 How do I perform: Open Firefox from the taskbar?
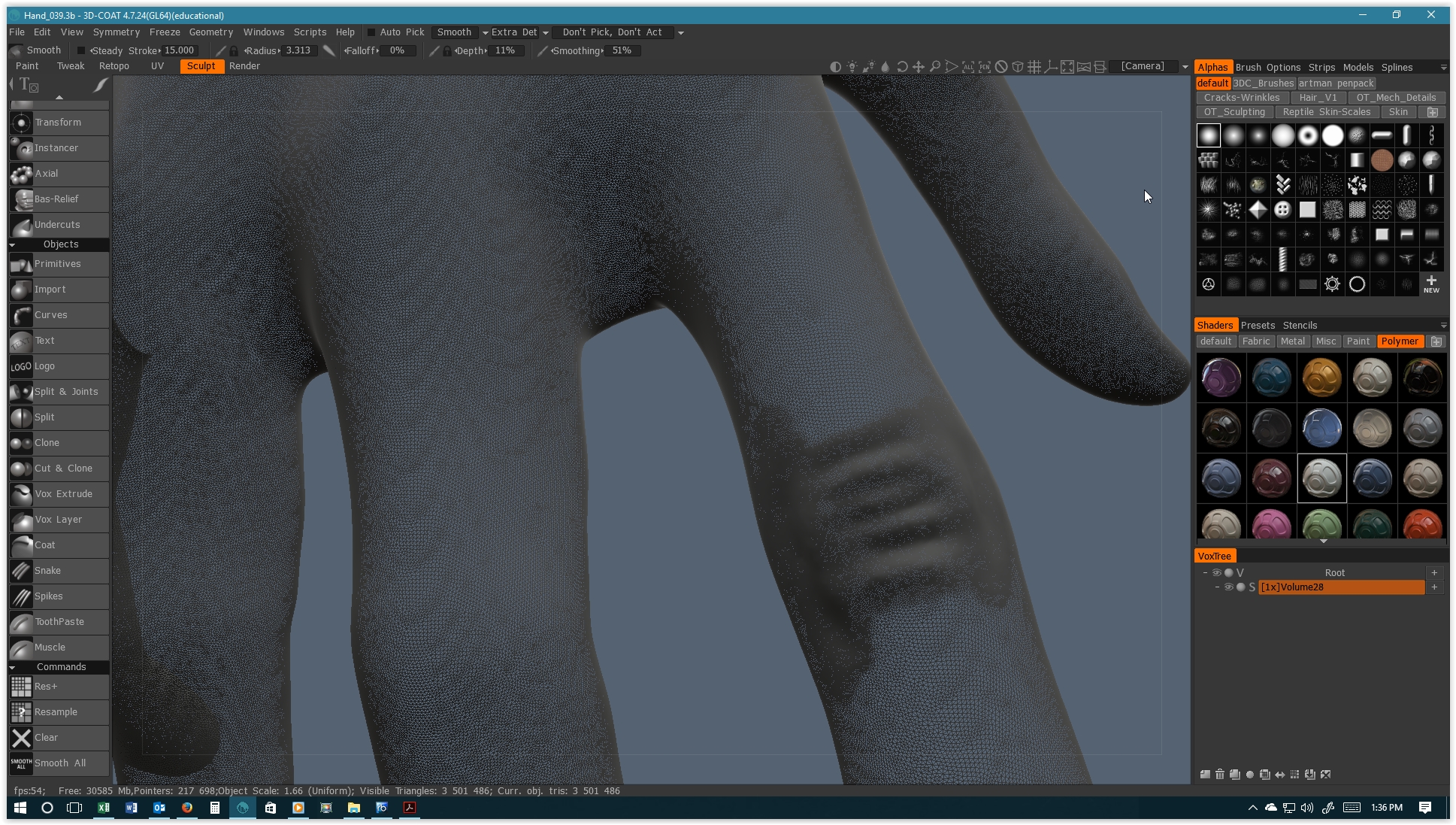pyautogui.click(x=186, y=808)
